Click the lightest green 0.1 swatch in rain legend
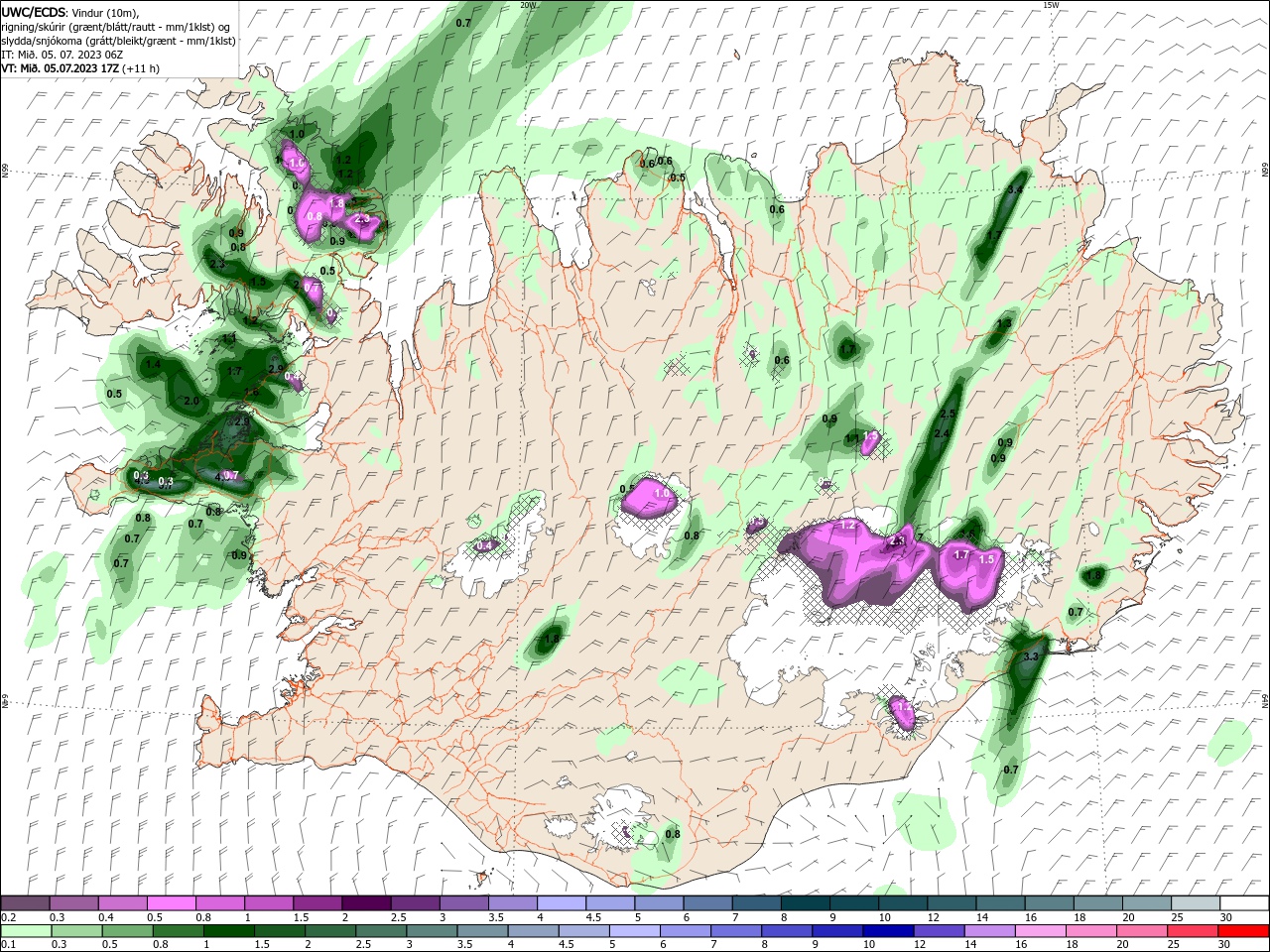 pyautogui.click(x=25, y=931)
